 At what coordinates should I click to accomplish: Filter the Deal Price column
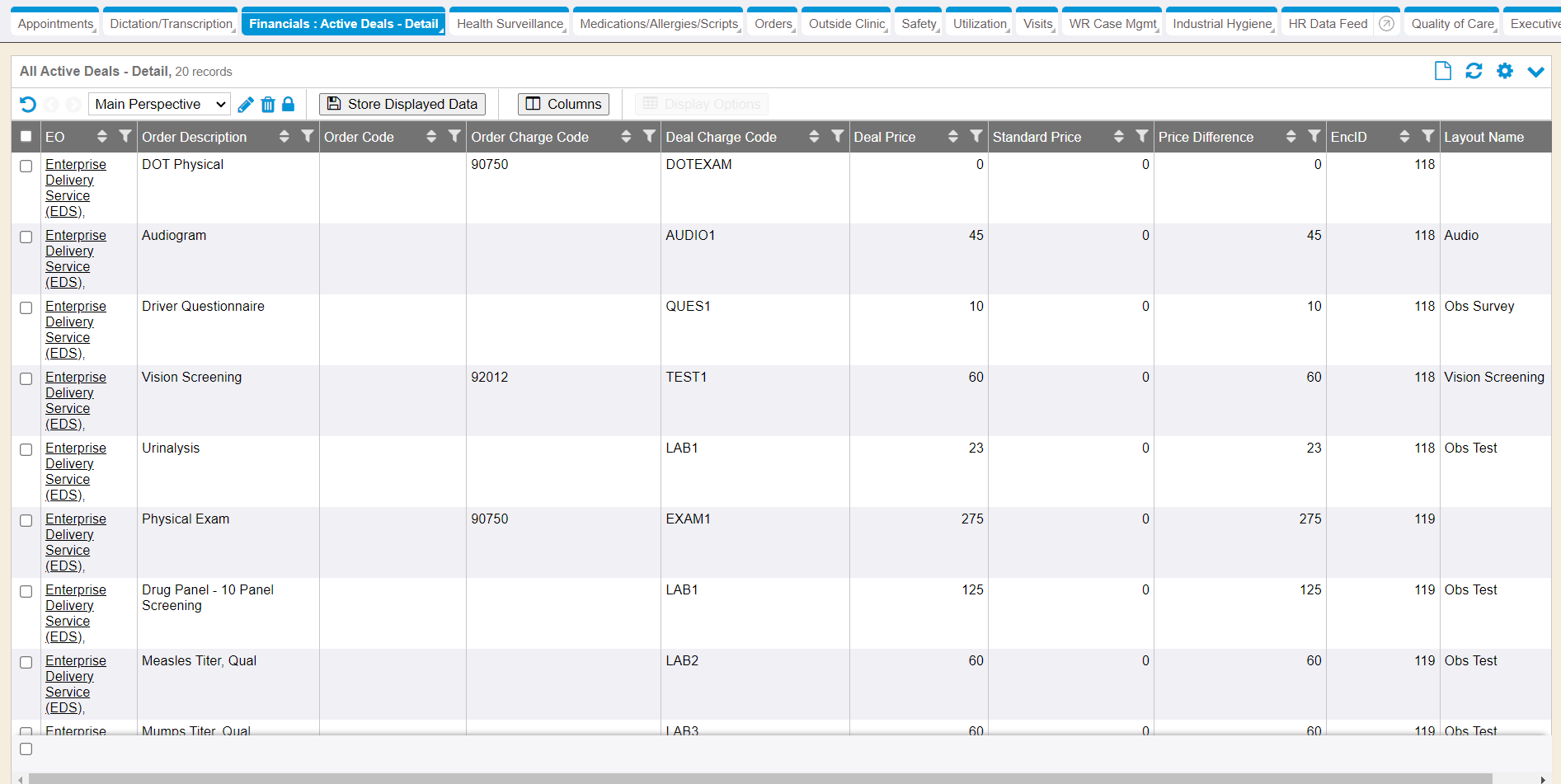pos(976,137)
